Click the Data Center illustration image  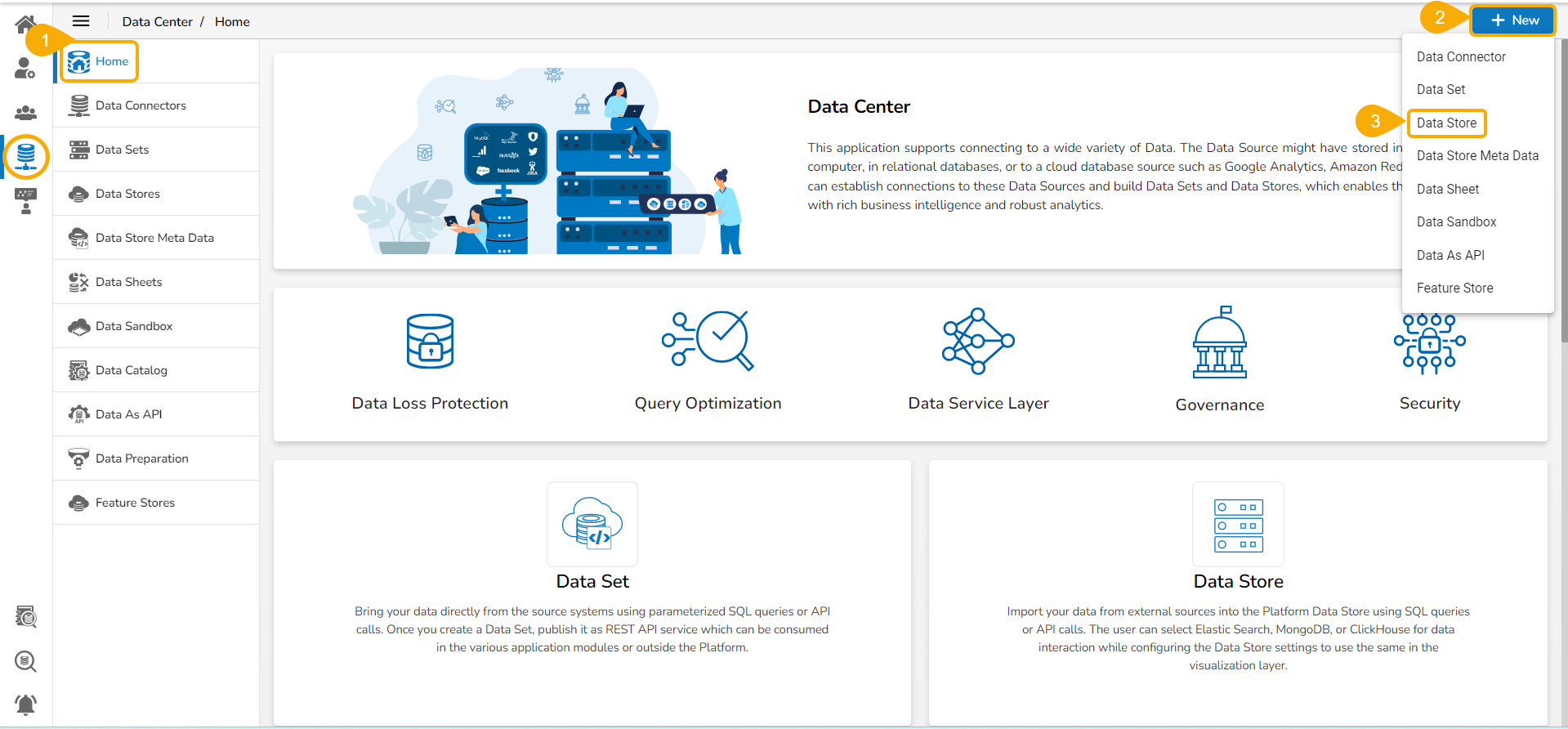coord(547,160)
